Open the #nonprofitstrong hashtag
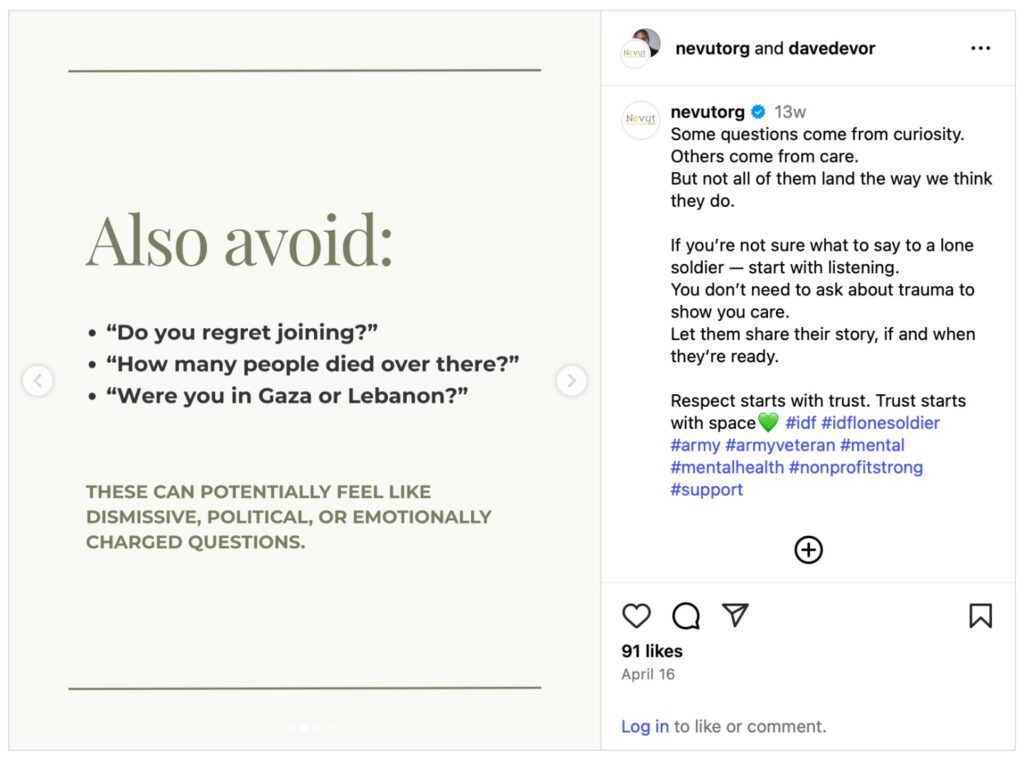This screenshot has width=1024, height=759. tap(856, 467)
